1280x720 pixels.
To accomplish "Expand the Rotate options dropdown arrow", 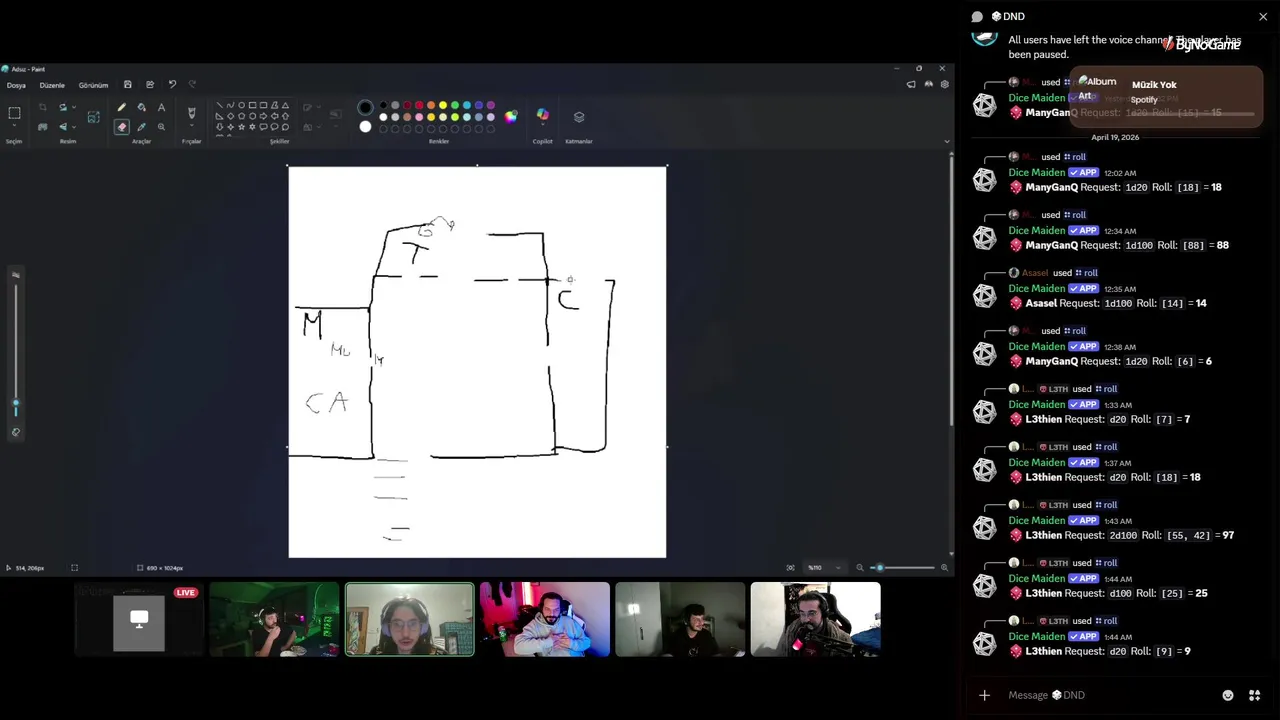I will click(74, 107).
